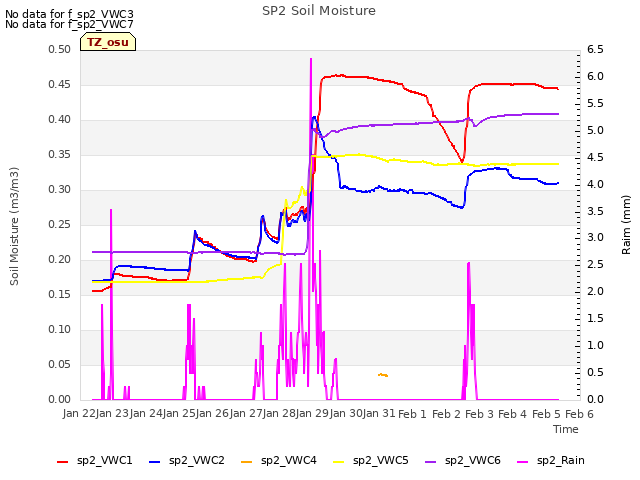Click the magenta sp2_Rain legend color marker

522,462
